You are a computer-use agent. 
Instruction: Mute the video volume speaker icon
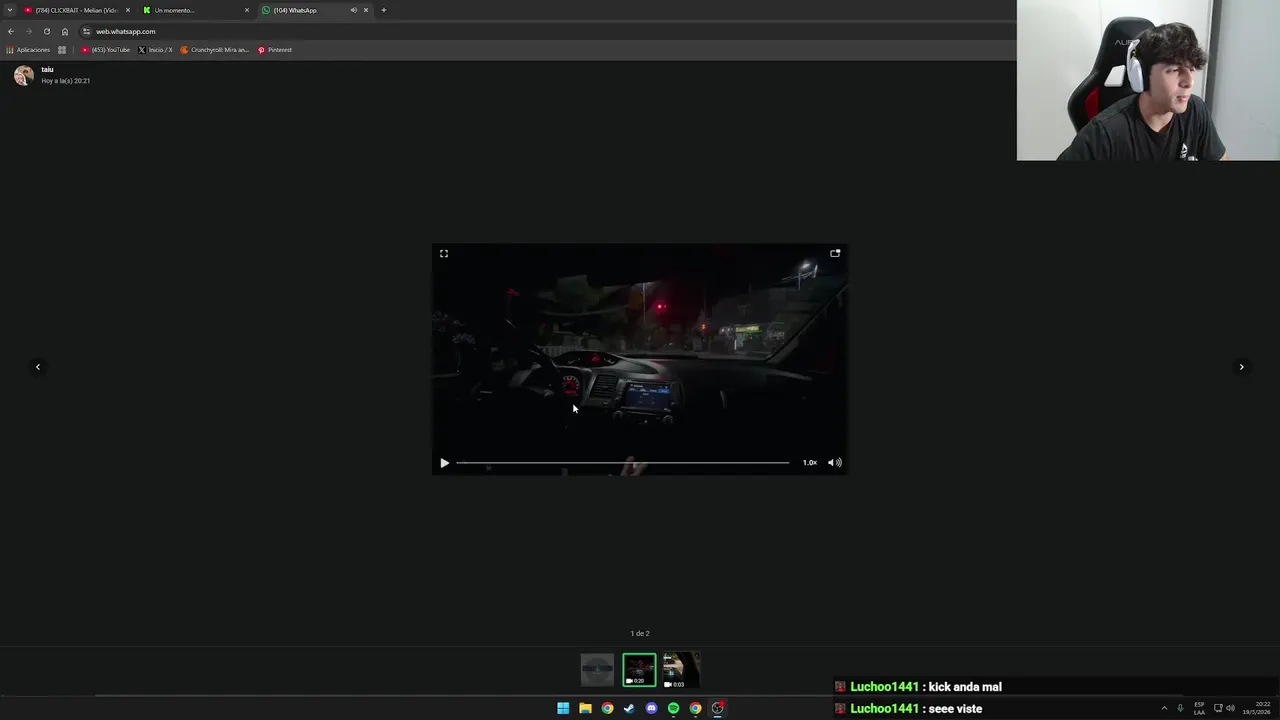(835, 463)
